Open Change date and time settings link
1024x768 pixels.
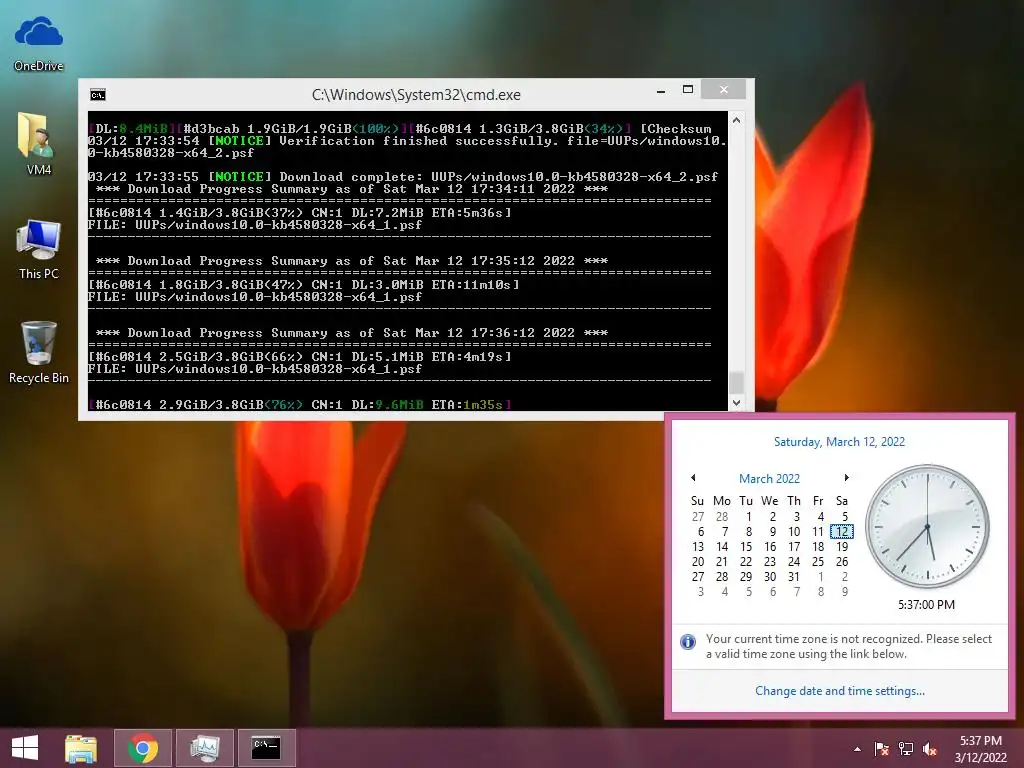pos(840,691)
